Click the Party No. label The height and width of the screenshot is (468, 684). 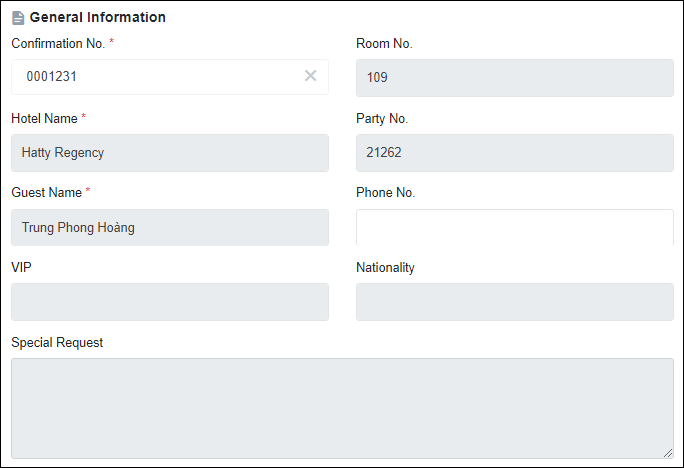pos(382,119)
